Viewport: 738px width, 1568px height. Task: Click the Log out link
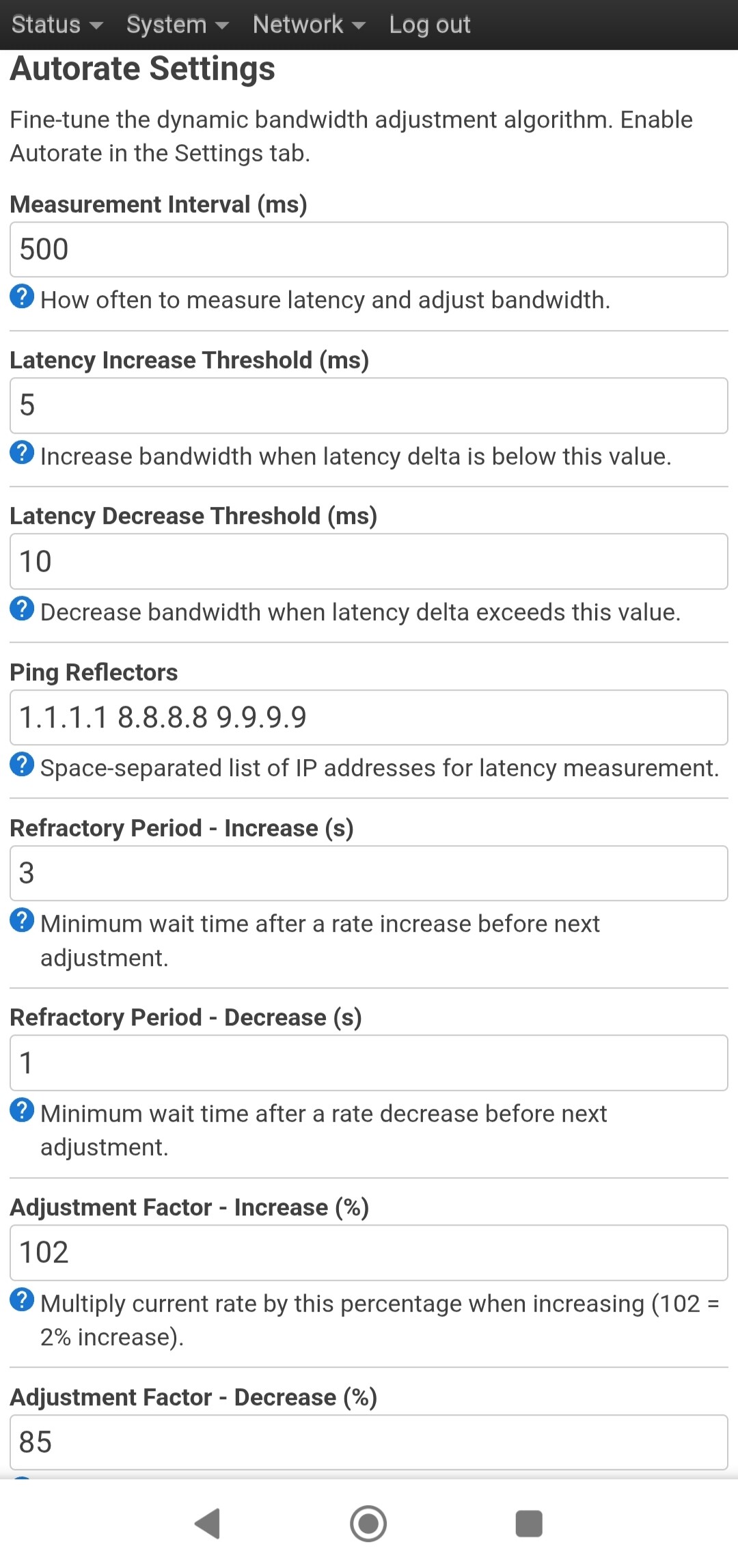[x=430, y=25]
